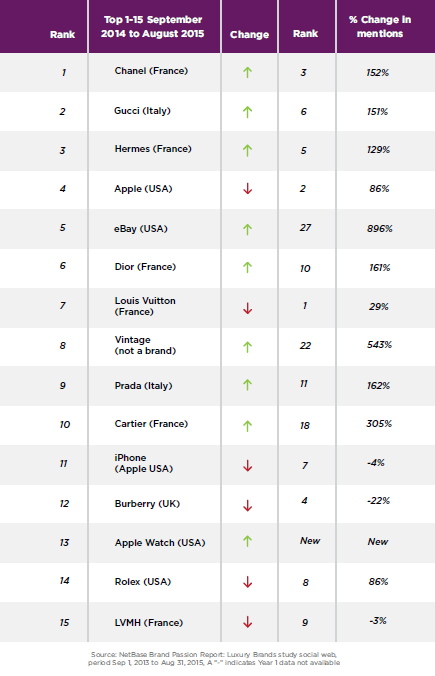The width and height of the screenshot is (435, 676).
Task: Click the '% Change in mentions' column header
Action: pos(380,26)
